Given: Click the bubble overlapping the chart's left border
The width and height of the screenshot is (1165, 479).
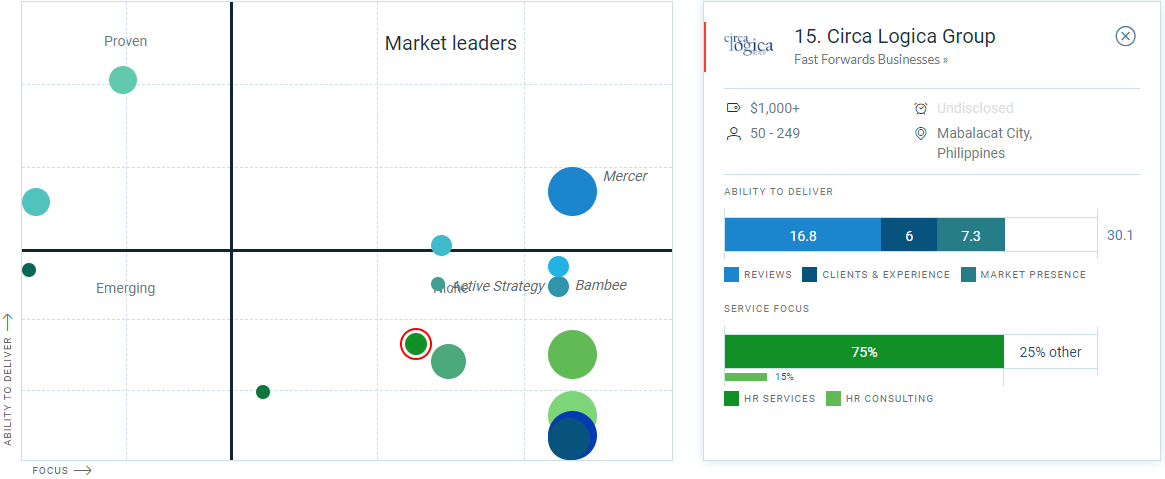Looking at the screenshot, I should click(35, 201).
